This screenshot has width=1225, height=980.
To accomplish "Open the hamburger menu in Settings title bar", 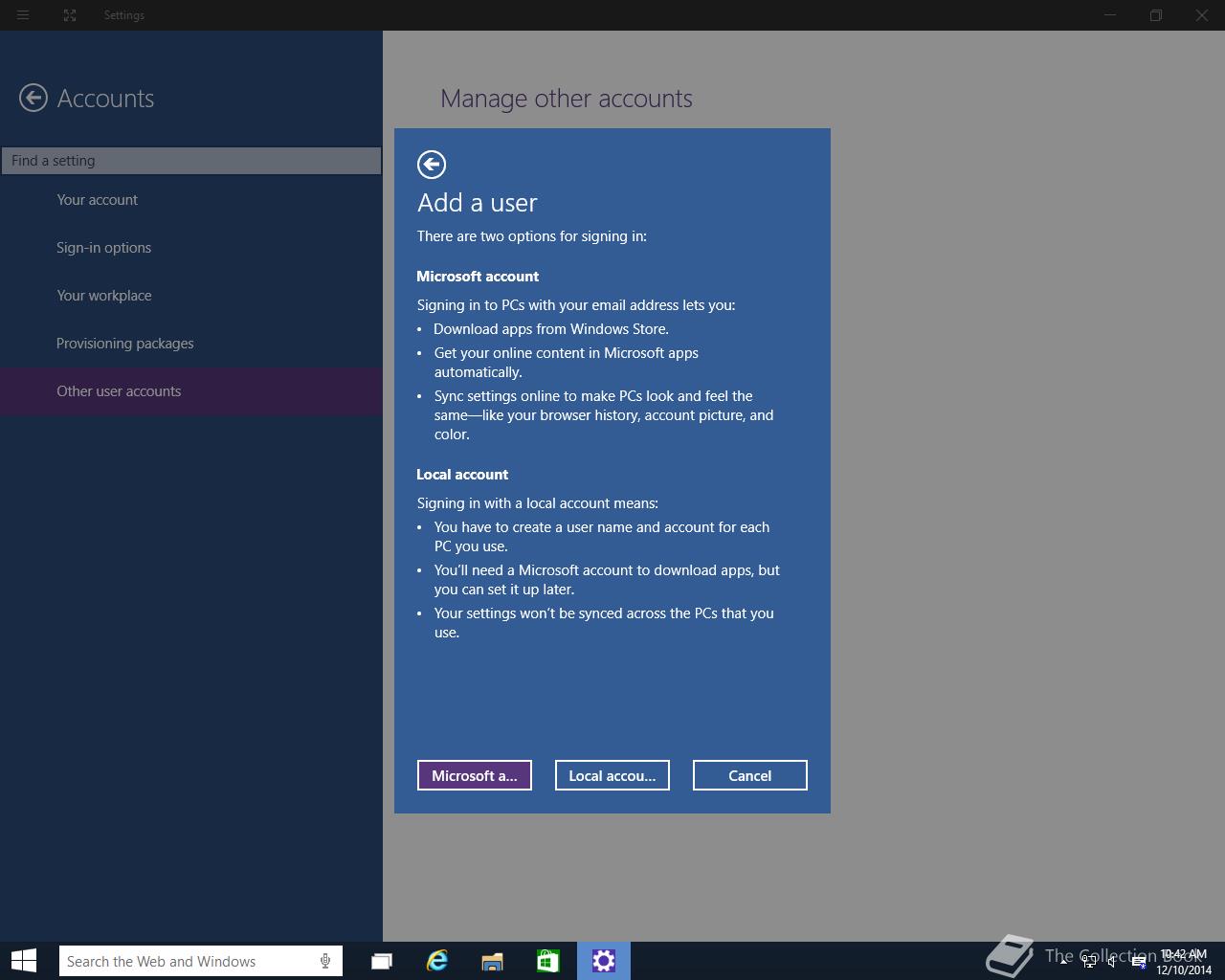I will [x=23, y=15].
